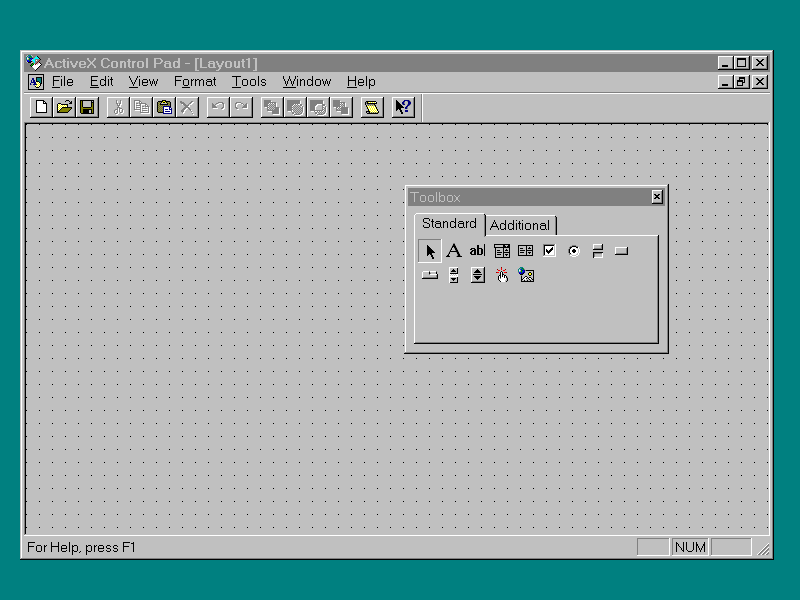The height and width of the screenshot is (600, 800).
Task: Open the Tools menu
Action: (249, 82)
